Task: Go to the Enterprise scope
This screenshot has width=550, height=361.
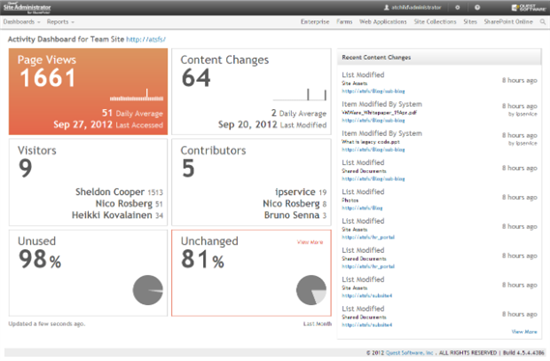Action: [x=315, y=22]
